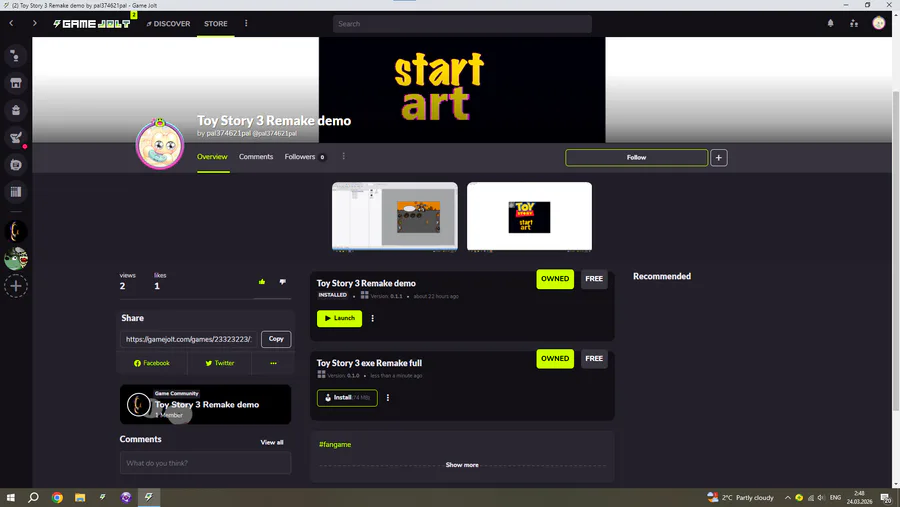
Task: Open the top bar more options menu
Action: point(246,24)
